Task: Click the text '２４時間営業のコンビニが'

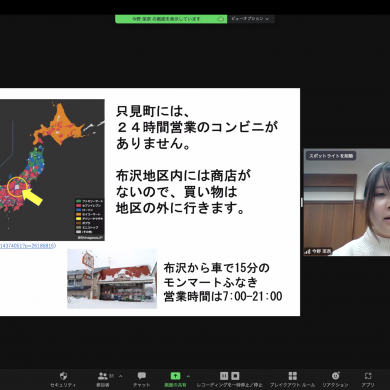Action: (x=197, y=127)
